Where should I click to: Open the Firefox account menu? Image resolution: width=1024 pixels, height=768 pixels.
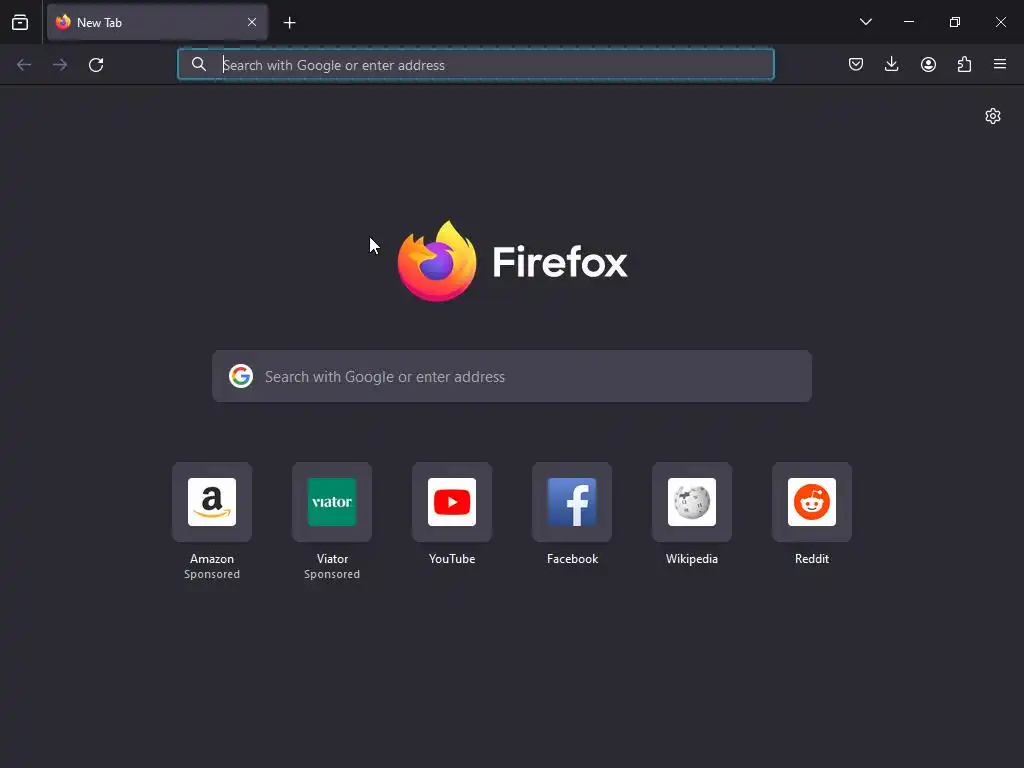928,64
